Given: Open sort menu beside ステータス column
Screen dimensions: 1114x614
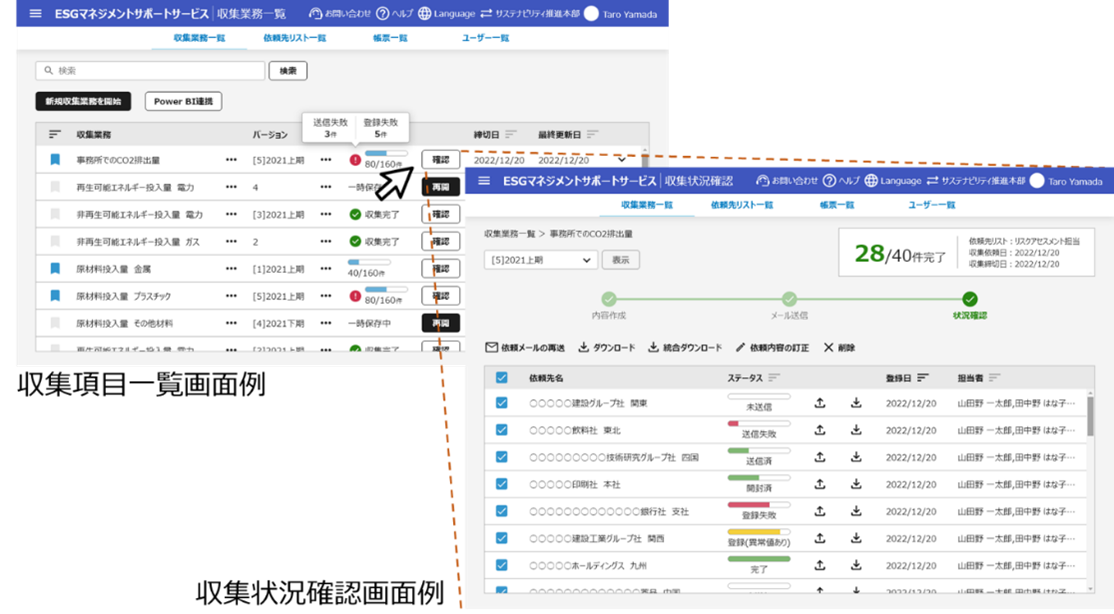Looking at the screenshot, I should [x=774, y=377].
